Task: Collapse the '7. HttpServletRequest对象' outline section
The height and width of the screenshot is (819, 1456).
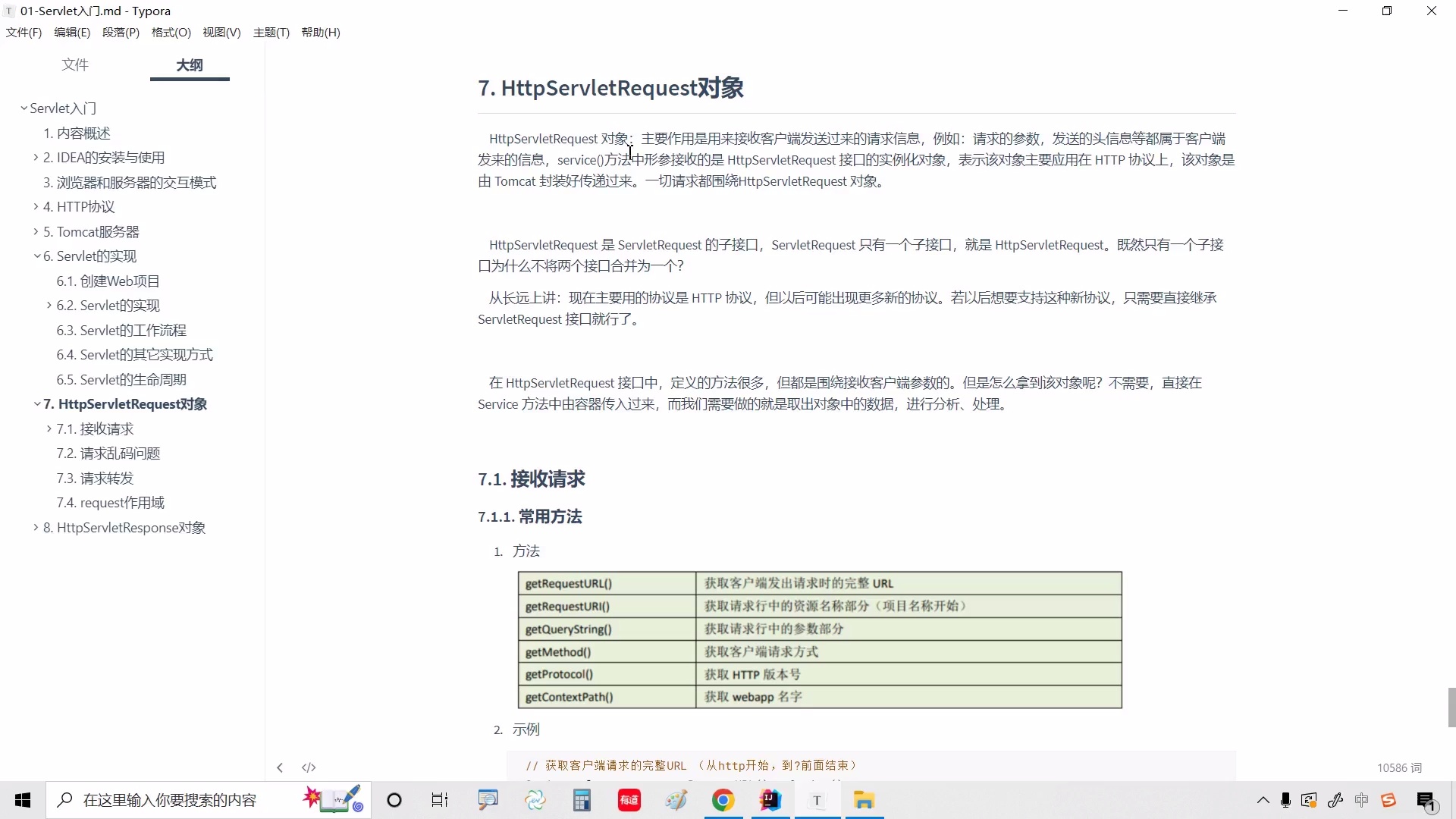Action: 36,403
